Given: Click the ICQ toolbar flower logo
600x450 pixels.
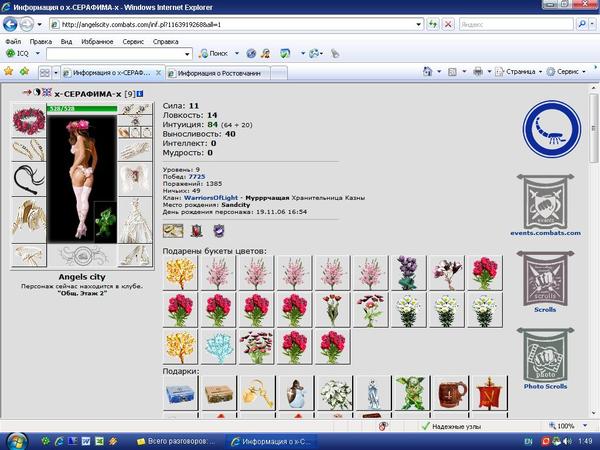Looking at the screenshot, I should [x=10, y=54].
